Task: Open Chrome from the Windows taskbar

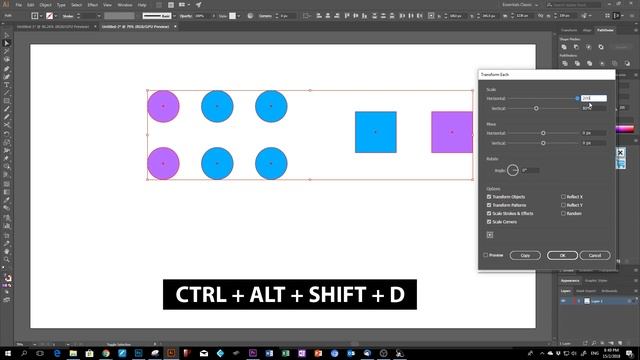Action: pyautogui.click(x=106, y=353)
